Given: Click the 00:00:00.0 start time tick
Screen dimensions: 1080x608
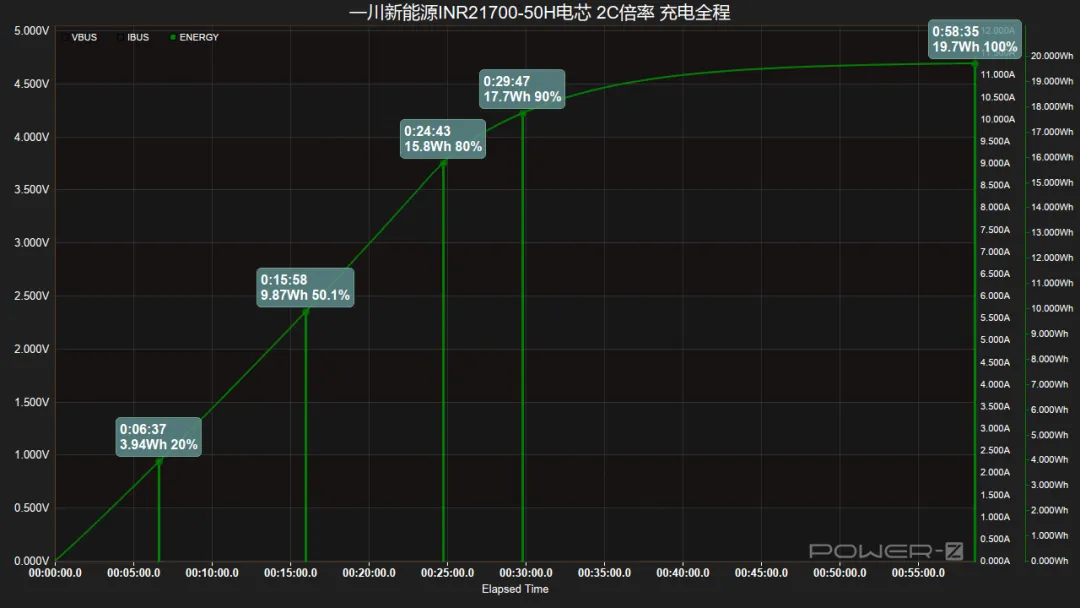Looking at the screenshot, I should (55, 573).
